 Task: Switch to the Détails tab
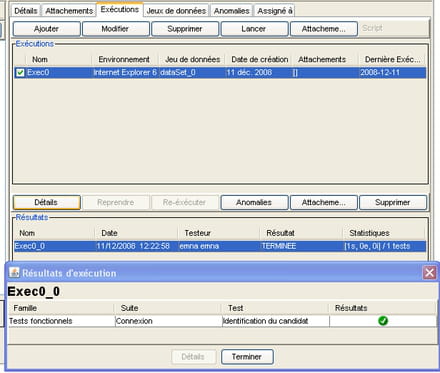click(26, 11)
